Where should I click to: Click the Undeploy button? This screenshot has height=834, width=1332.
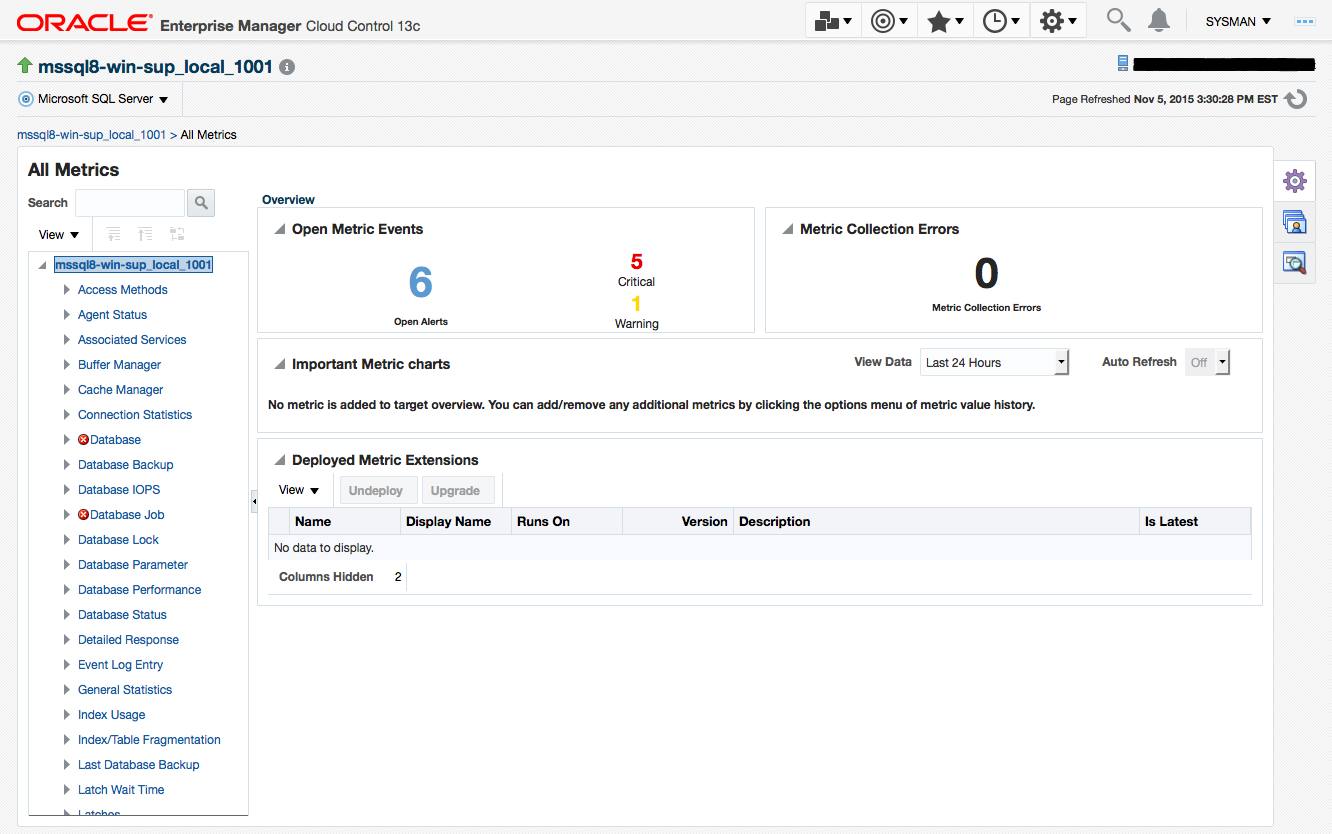click(376, 491)
